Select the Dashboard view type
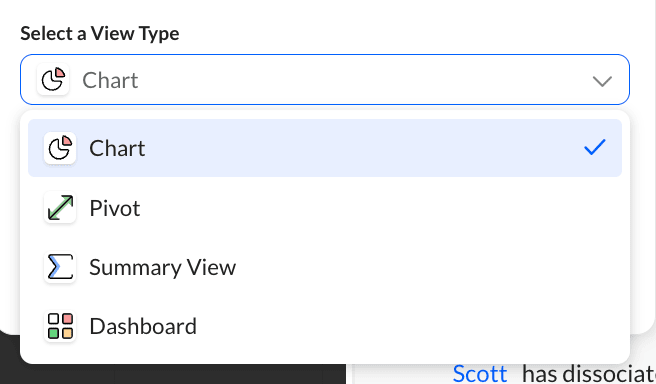656x384 pixels. pyautogui.click(x=325, y=326)
